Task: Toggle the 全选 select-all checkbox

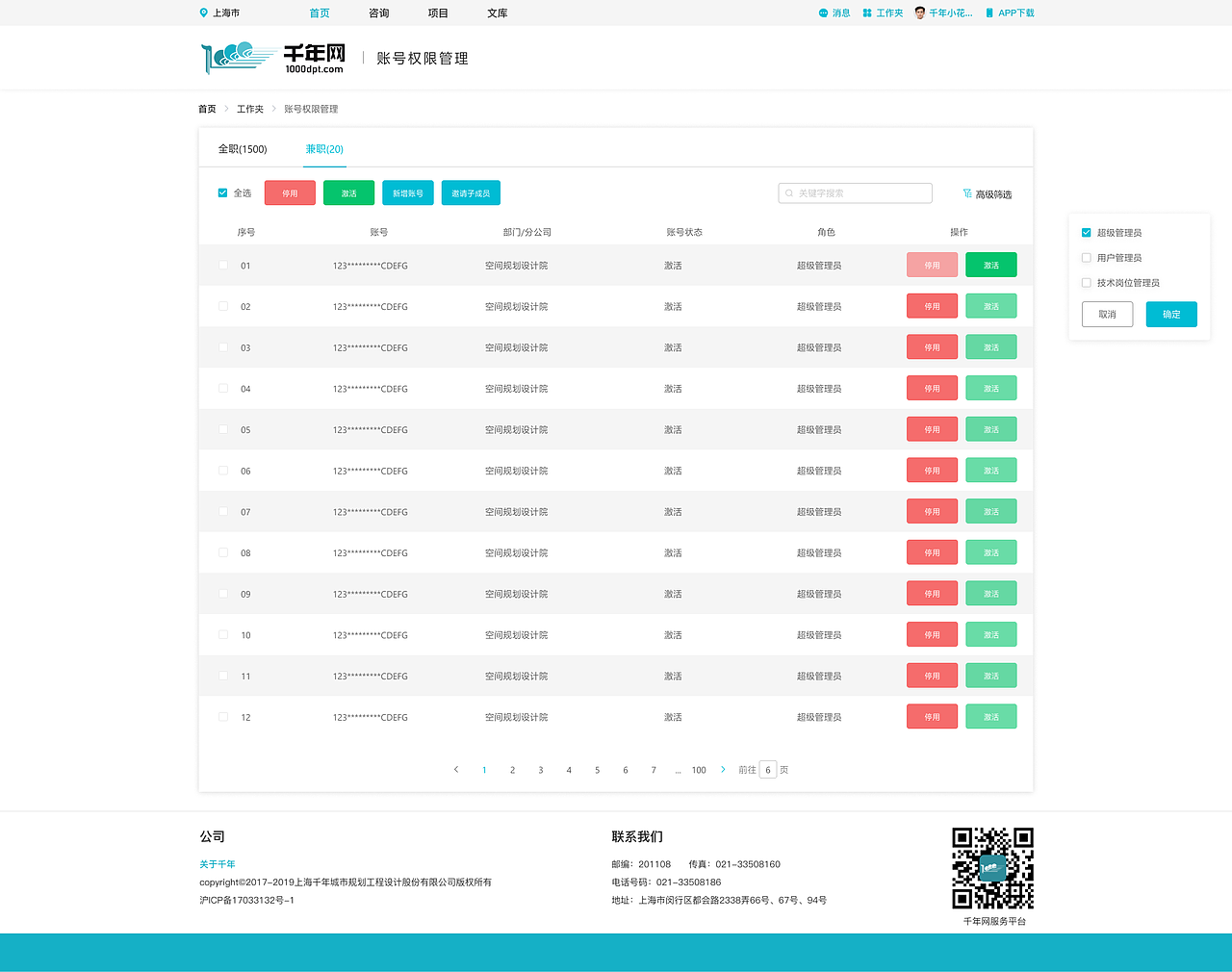Action: tap(222, 192)
